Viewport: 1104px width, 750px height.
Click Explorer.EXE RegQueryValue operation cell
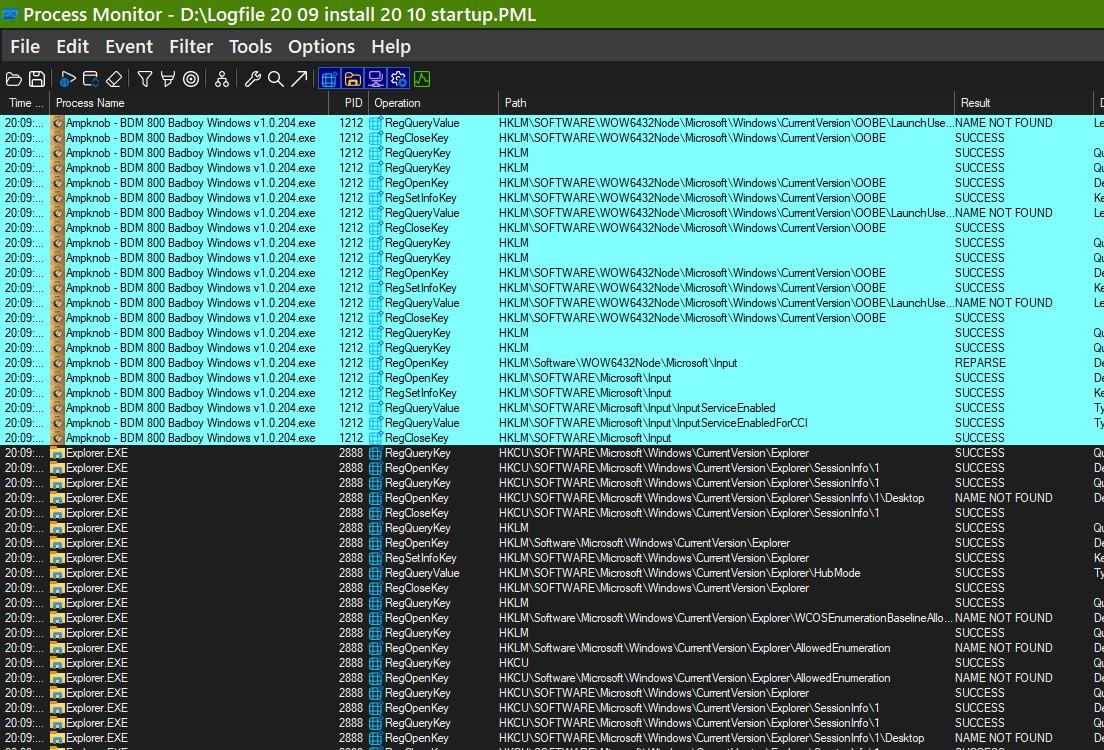[x=422, y=573]
